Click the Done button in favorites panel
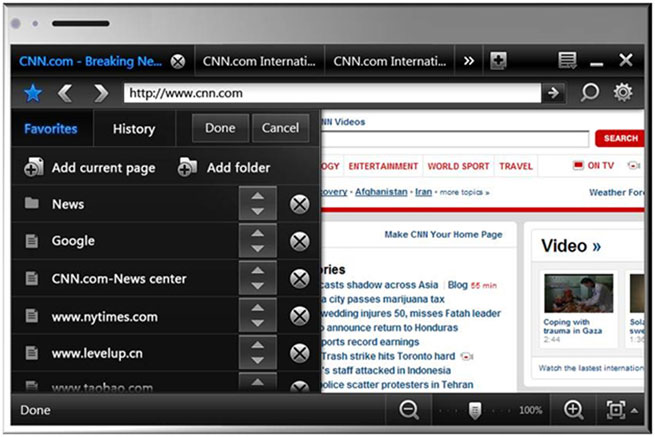 coord(220,128)
